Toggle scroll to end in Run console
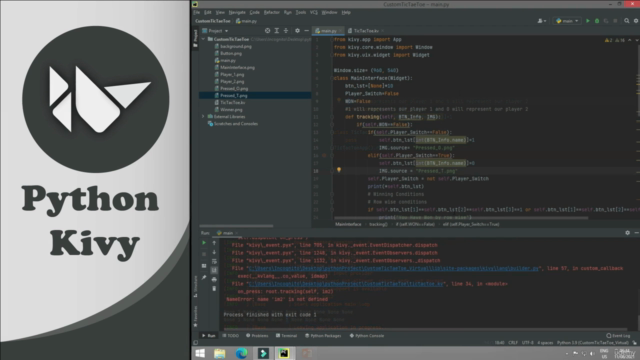Screen dimensions: 640x360 214,270
